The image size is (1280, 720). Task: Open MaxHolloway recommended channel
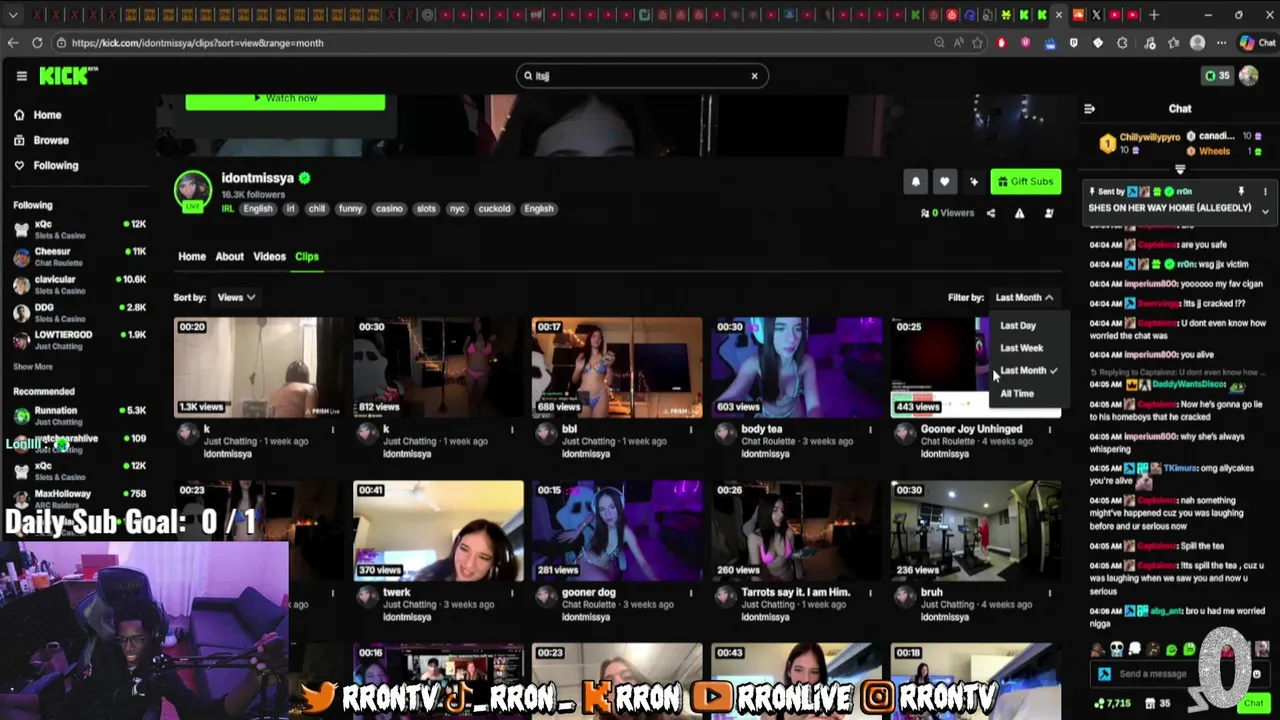tap(80, 498)
